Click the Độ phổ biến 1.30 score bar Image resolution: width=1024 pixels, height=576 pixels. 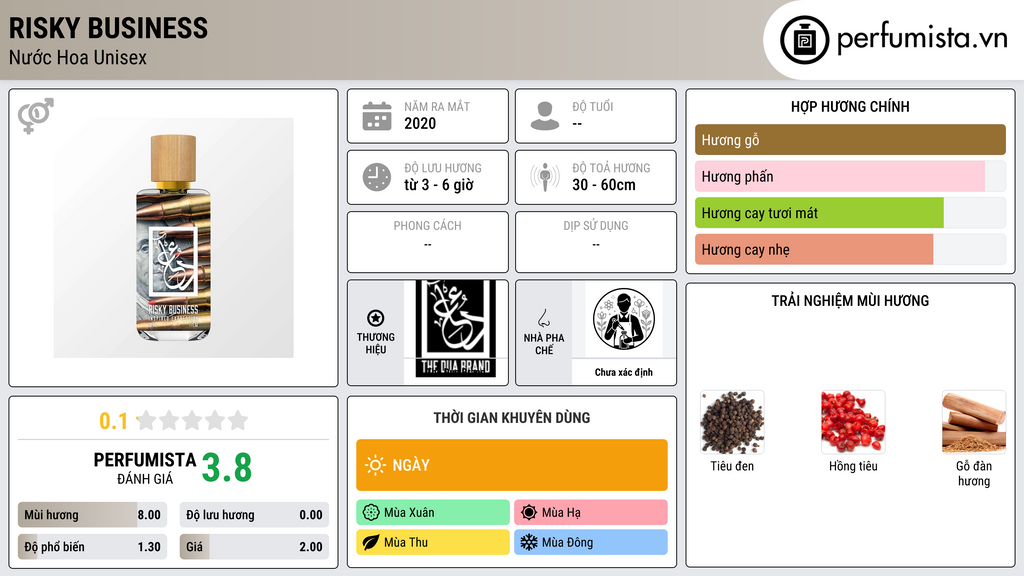pos(93,547)
